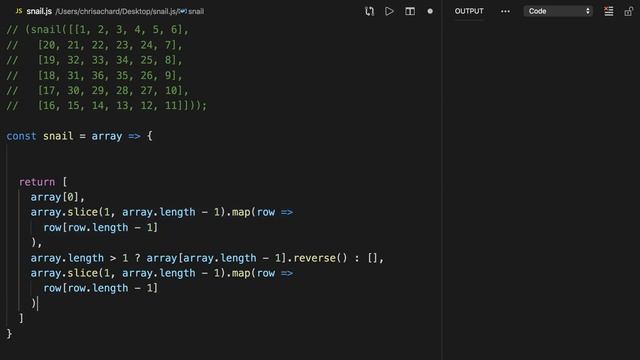Image resolution: width=640 pixels, height=360 pixels.
Task: Click the snail symbol breadcrumb
Action: [x=192, y=11]
